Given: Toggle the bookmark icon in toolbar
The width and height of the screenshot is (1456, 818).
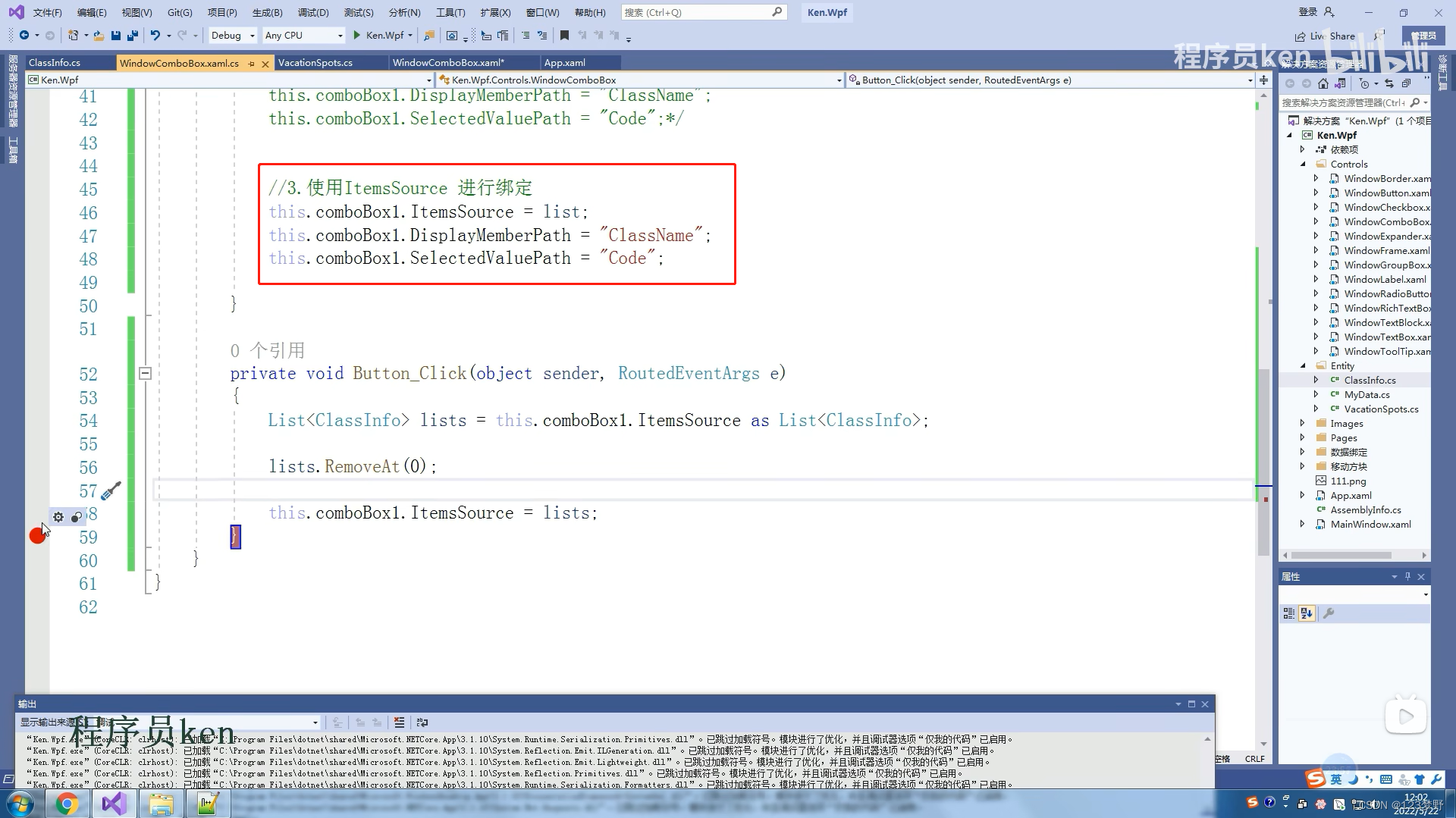Looking at the screenshot, I should (x=564, y=35).
